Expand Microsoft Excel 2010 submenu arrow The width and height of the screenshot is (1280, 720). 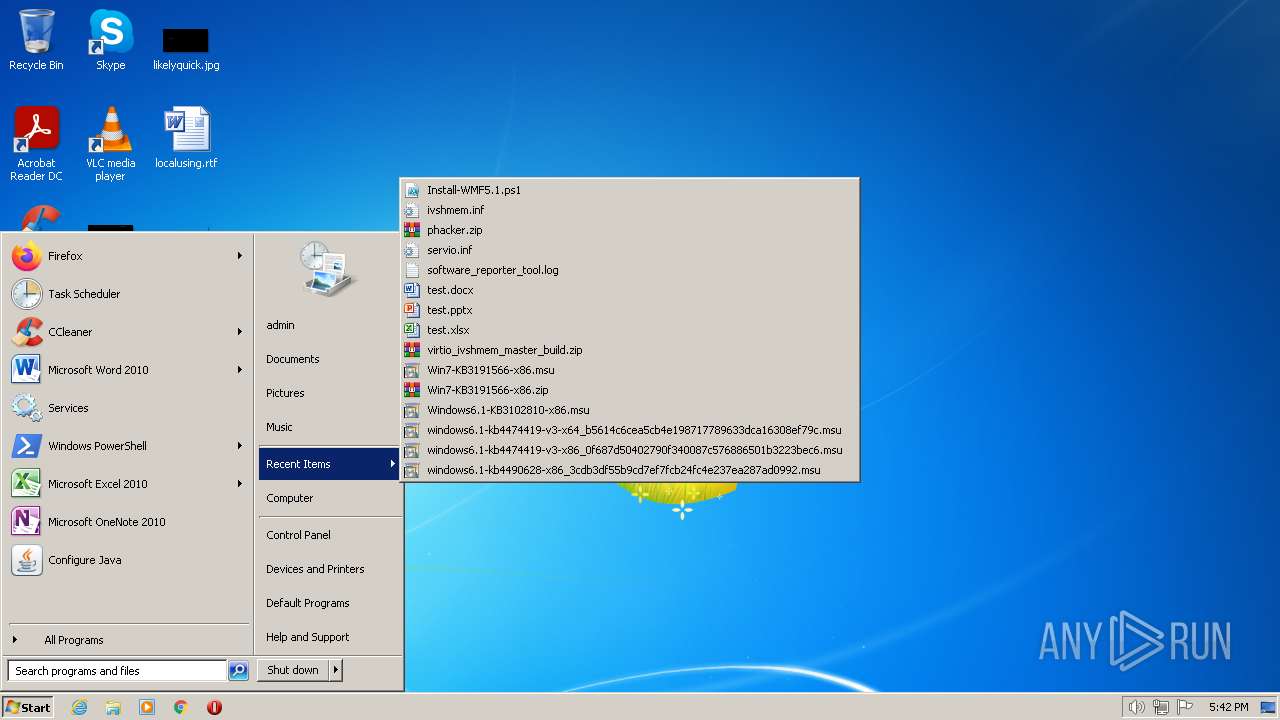239,484
